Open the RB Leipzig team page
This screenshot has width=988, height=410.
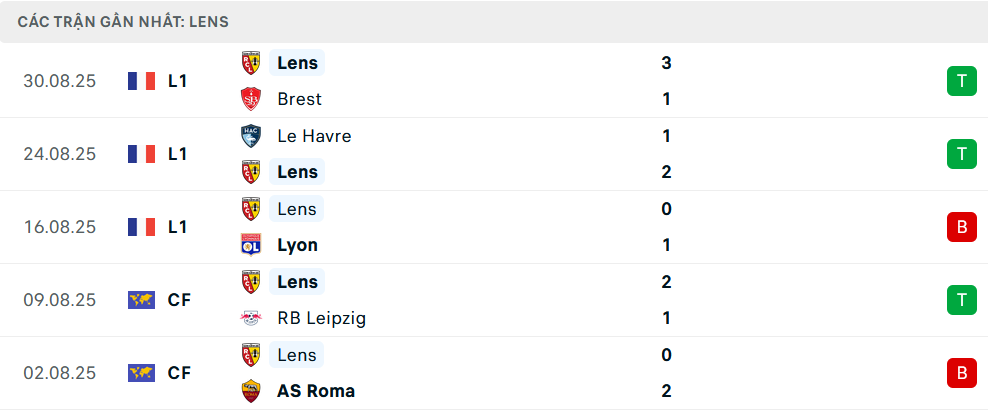coord(322,318)
